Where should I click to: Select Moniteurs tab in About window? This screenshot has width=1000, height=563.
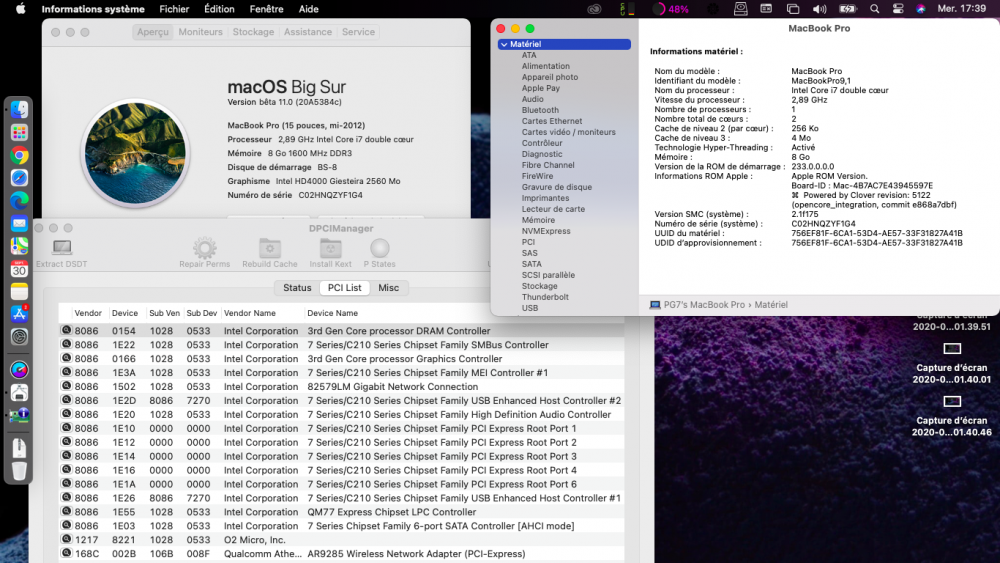[200, 32]
